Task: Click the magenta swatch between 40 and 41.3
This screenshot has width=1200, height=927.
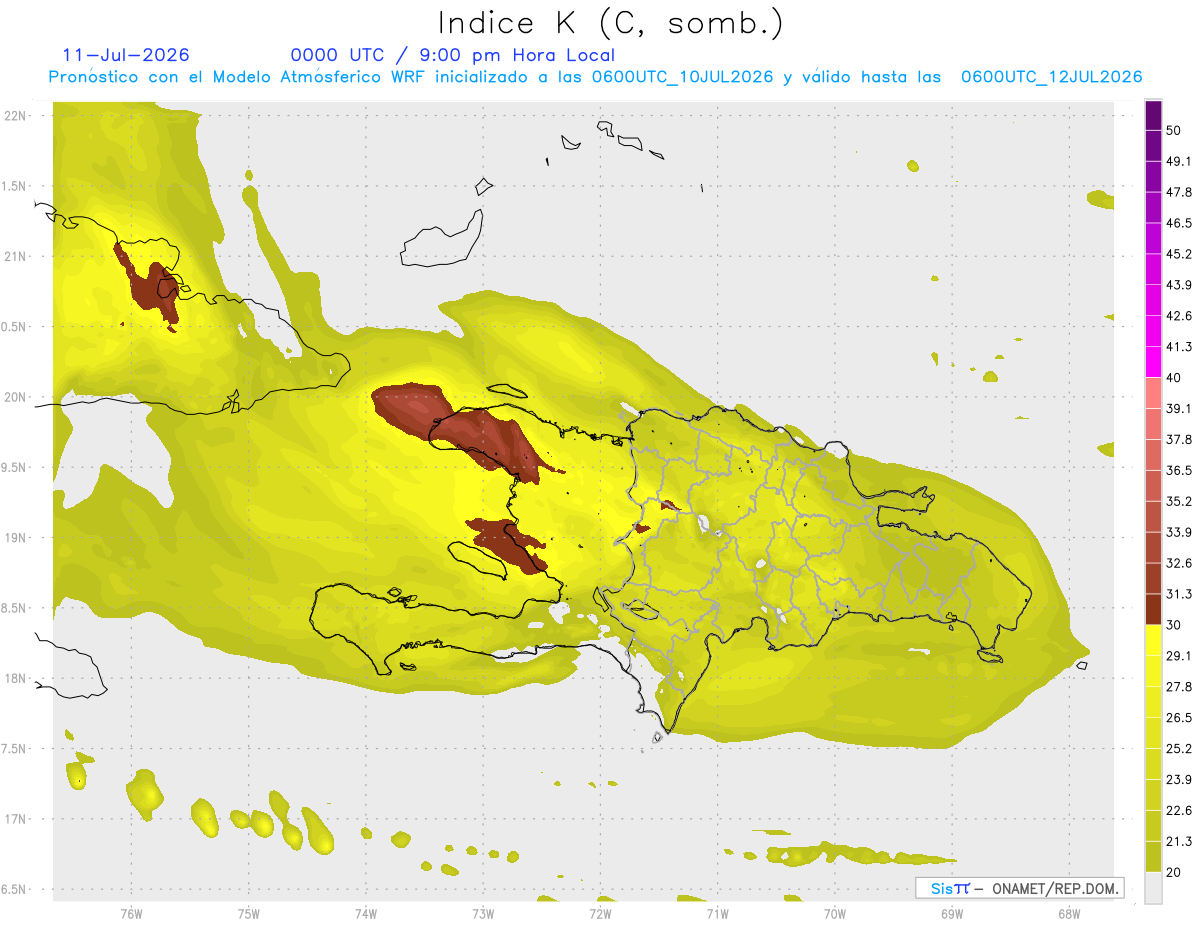Action: tap(1154, 362)
